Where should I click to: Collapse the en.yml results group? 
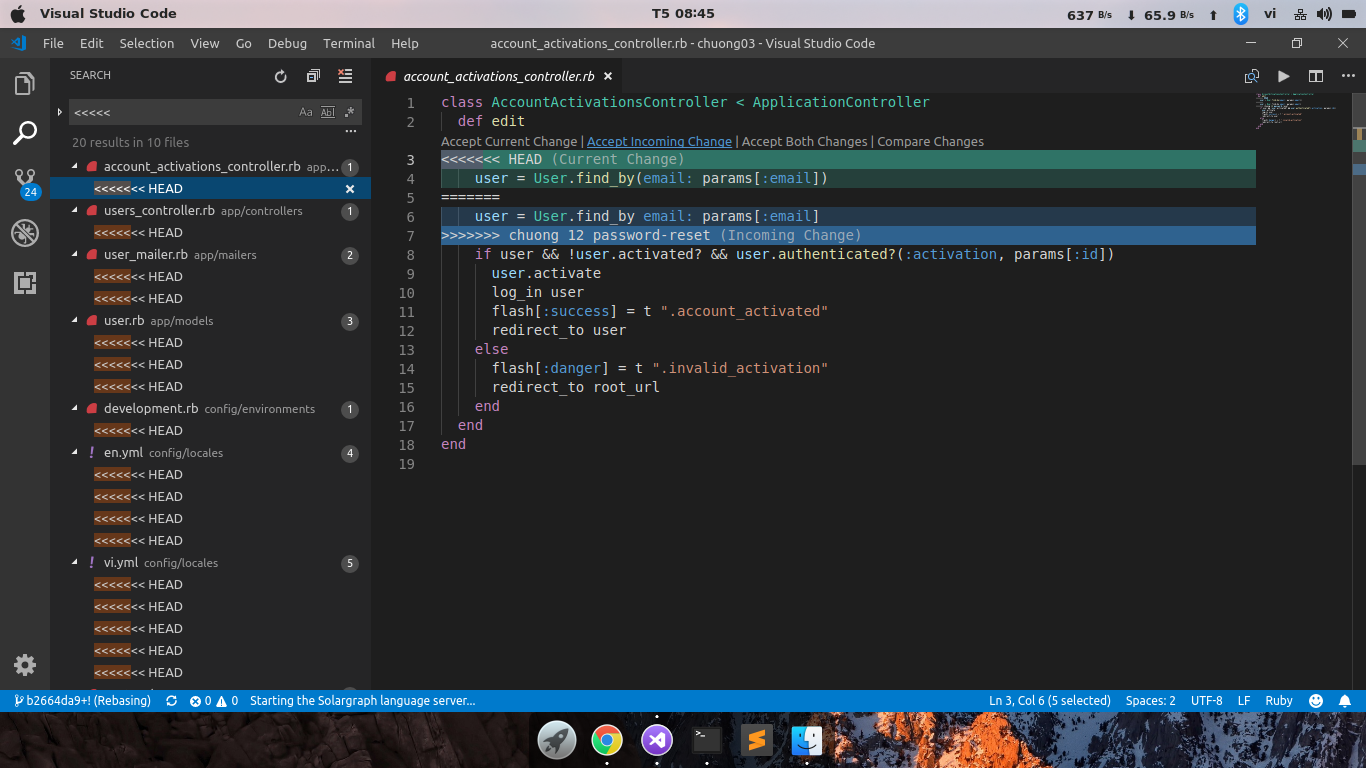point(76,453)
